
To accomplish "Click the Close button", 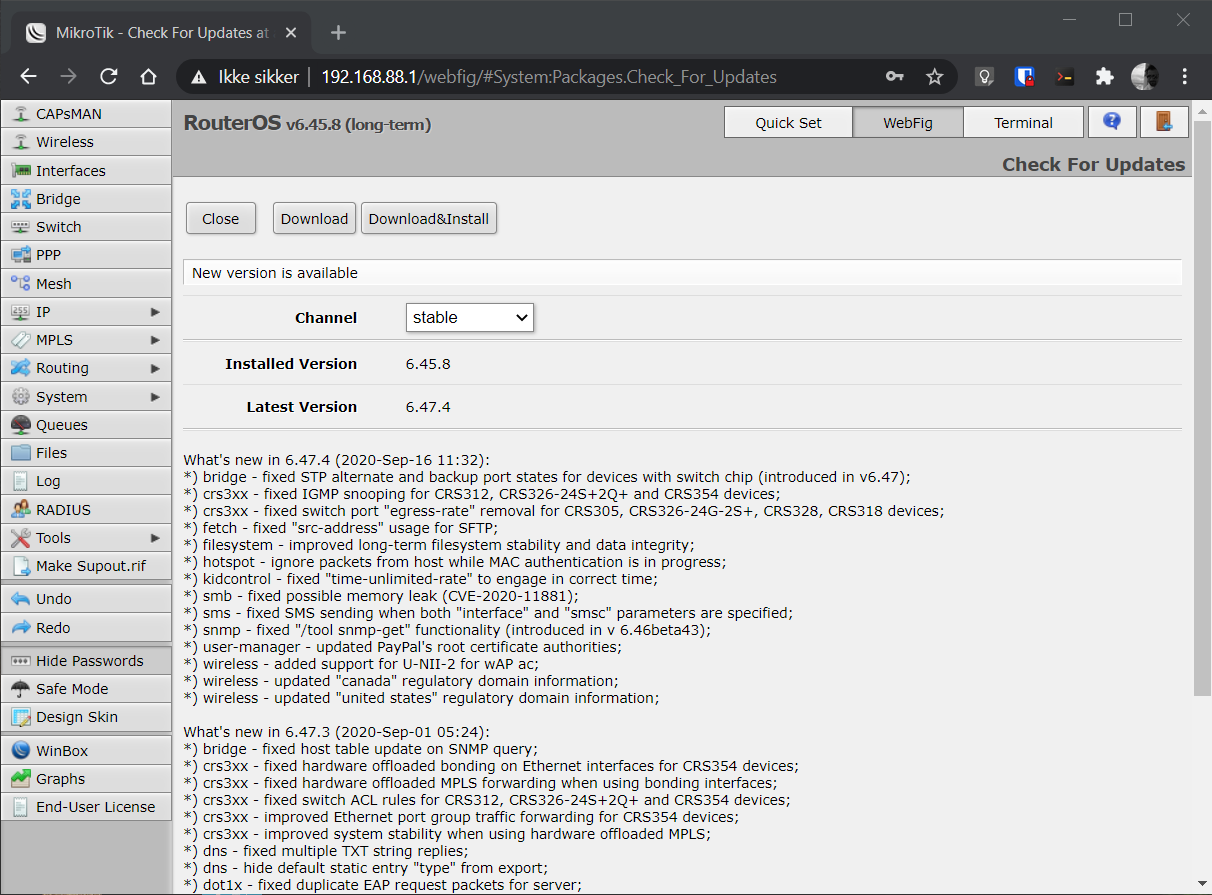I will pos(221,219).
